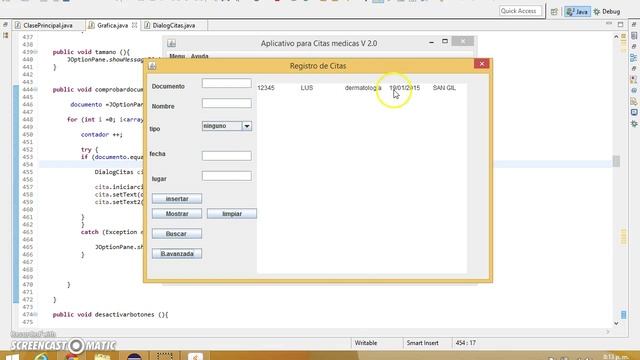Click the B.avanzada button

(177, 254)
